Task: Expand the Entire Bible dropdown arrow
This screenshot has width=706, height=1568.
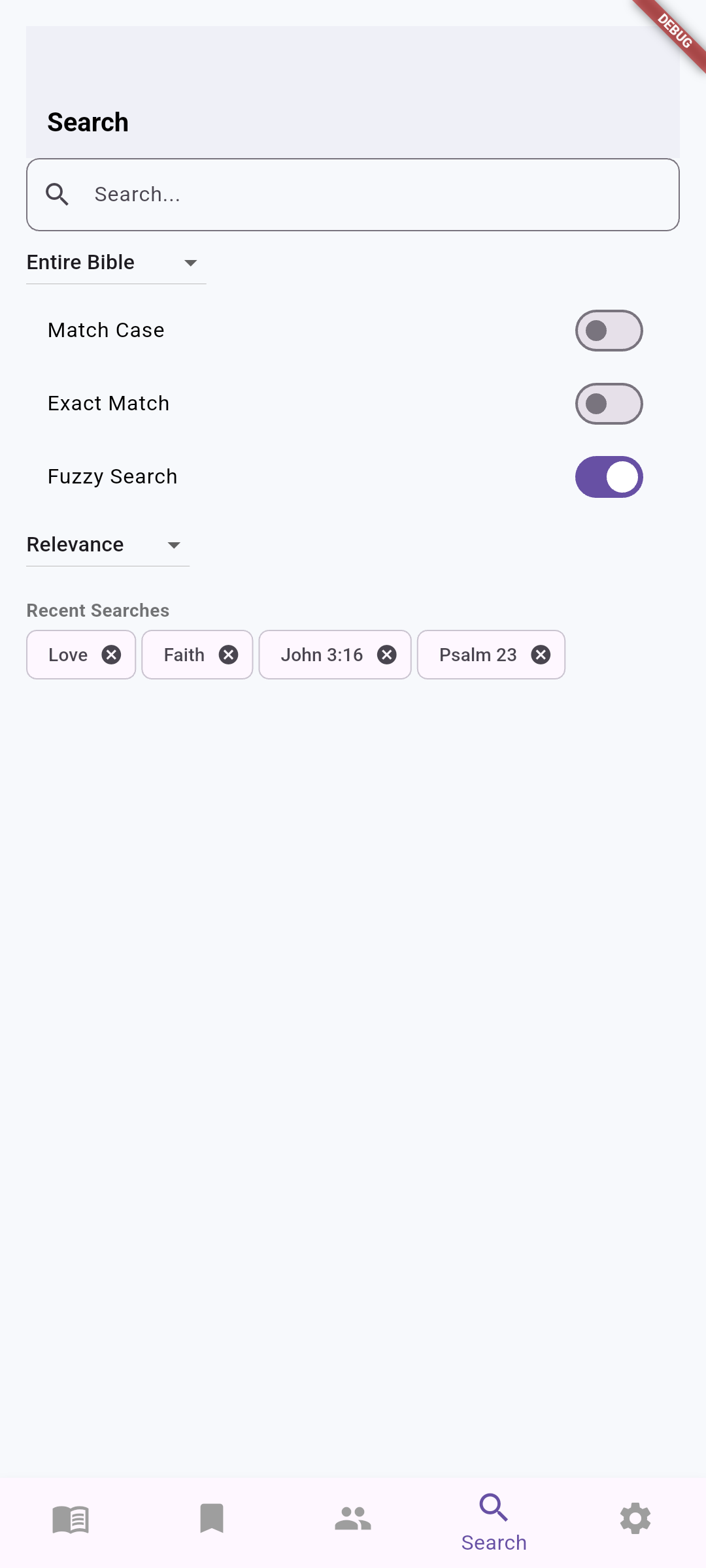Action: [x=190, y=263]
